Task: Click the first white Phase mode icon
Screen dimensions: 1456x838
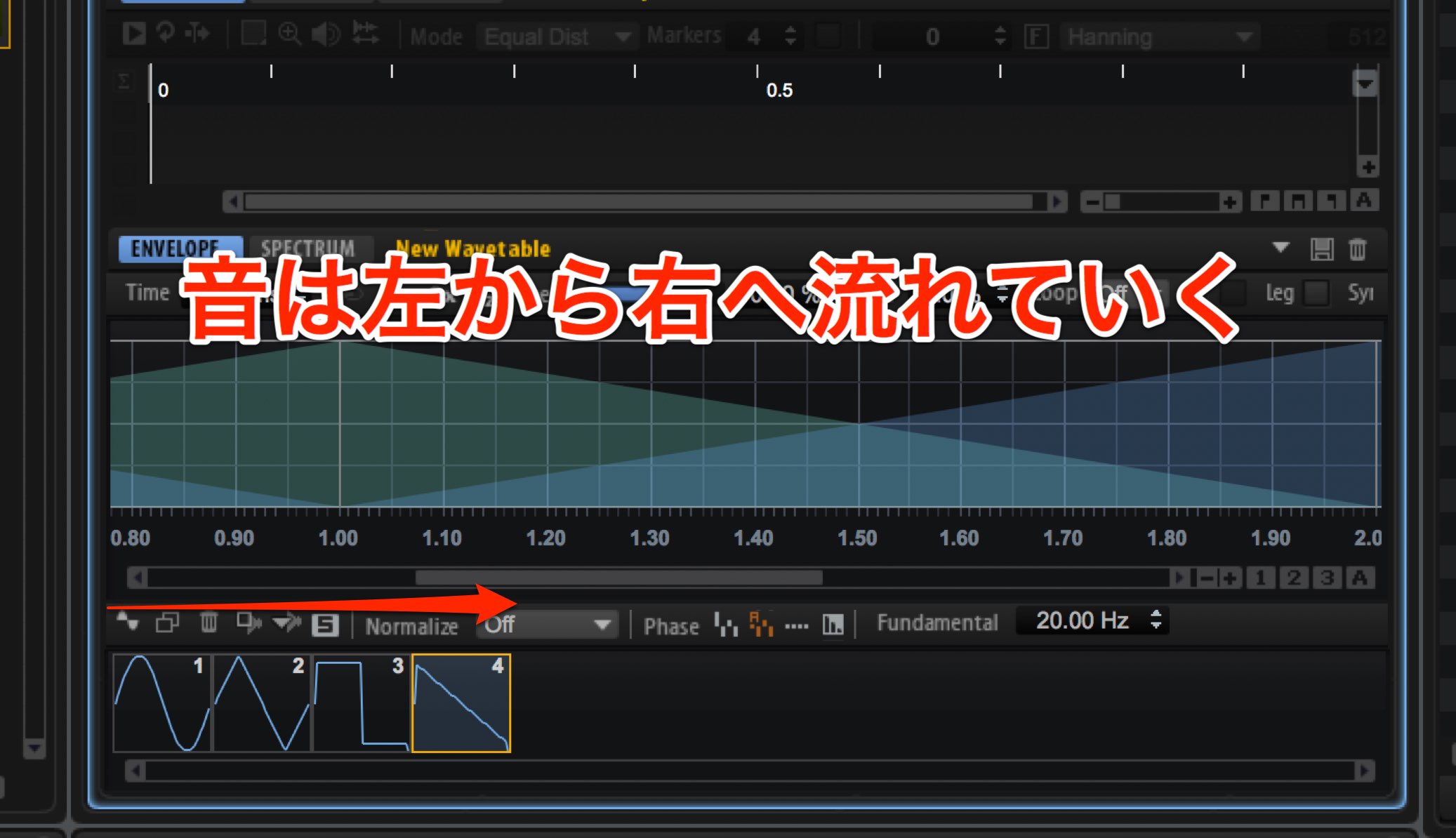Action: point(726,624)
